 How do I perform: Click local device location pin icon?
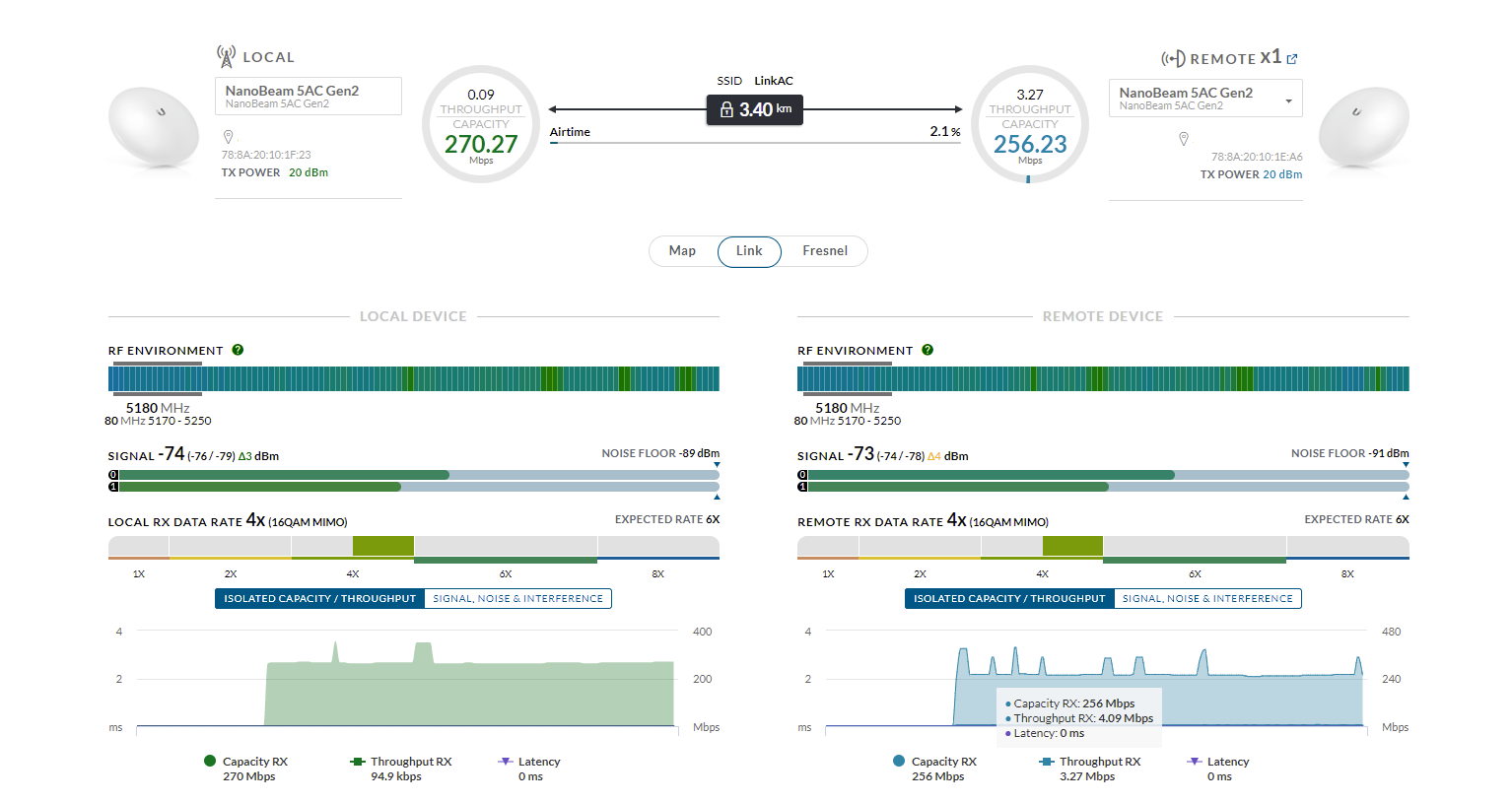click(229, 137)
